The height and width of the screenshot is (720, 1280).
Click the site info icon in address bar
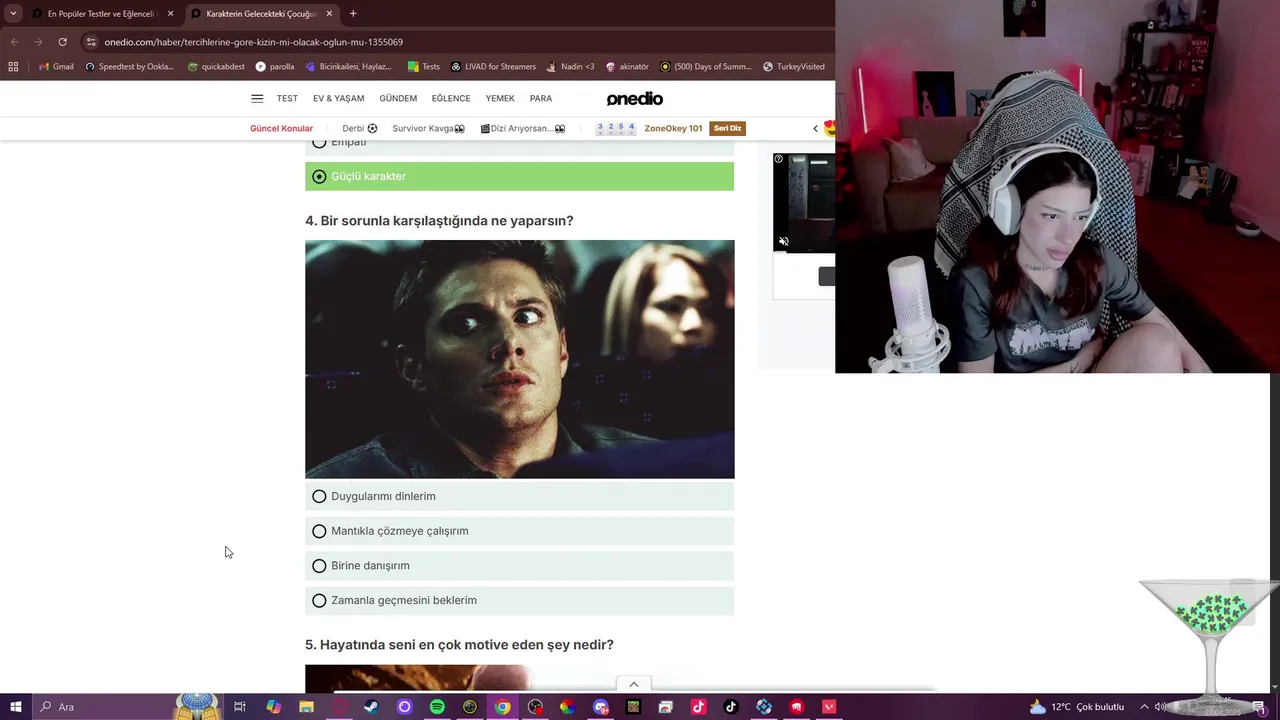(91, 42)
